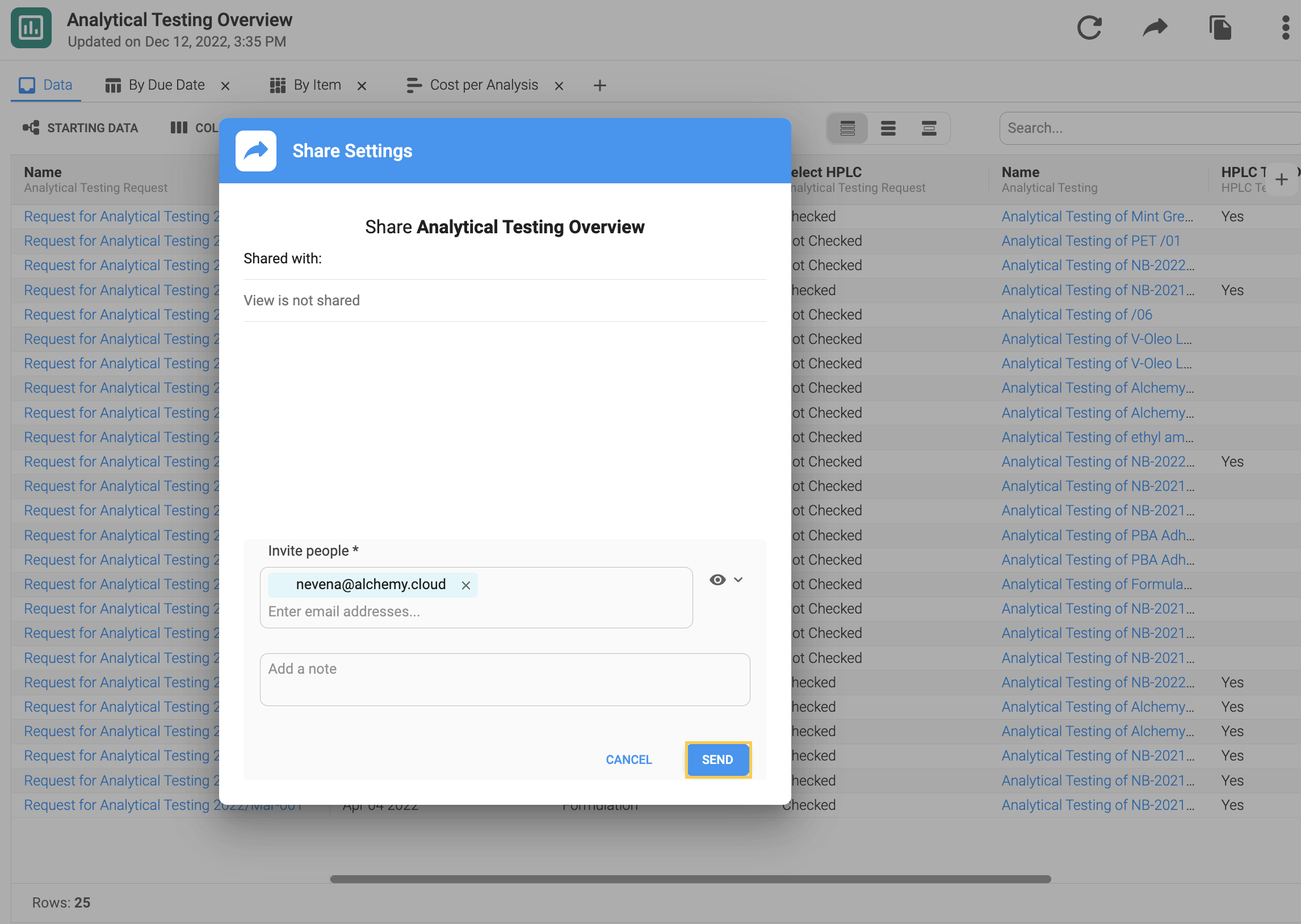This screenshot has width=1301, height=924.
Task: Click the Share Settings arrow icon in the dialog header
Action: [x=256, y=151]
